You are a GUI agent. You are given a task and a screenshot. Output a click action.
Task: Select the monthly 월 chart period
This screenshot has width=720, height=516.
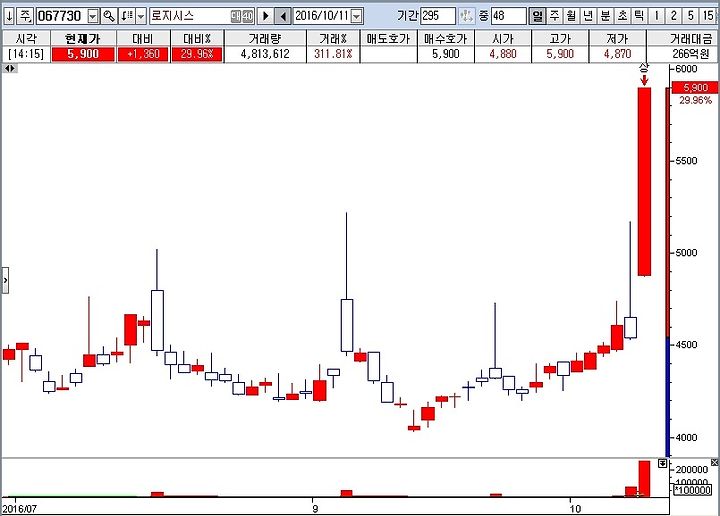pyautogui.click(x=571, y=16)
